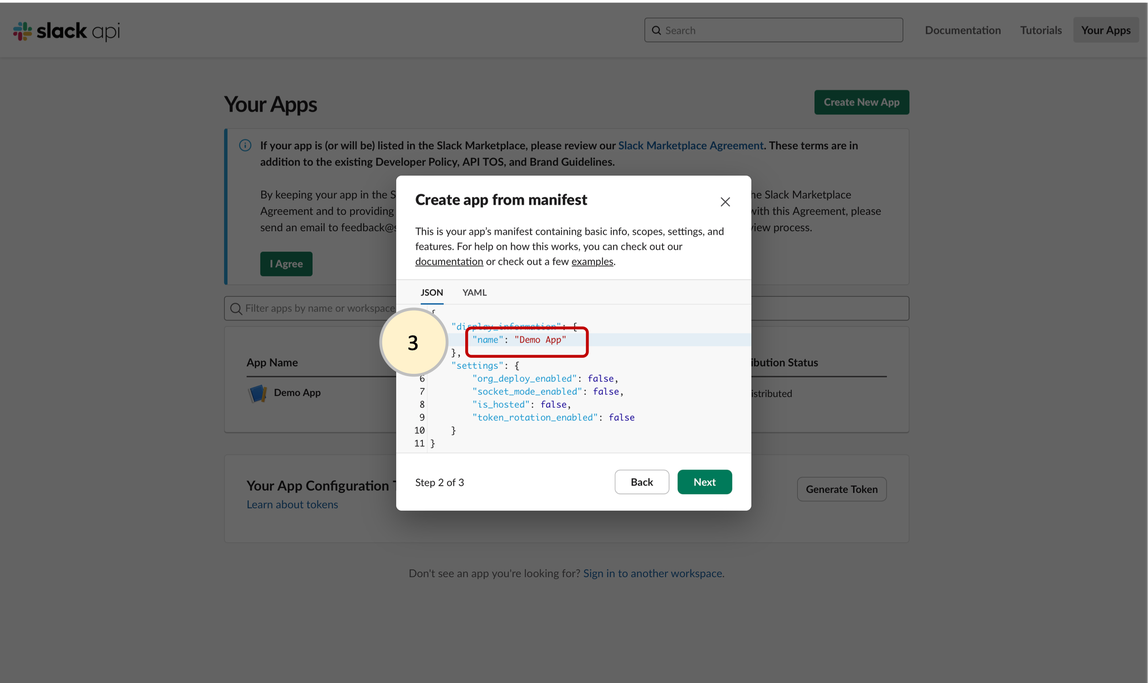This screenshot has height=683, width=1148.
Task: Click the search magnifier icon in header
Action: [657, 31]
